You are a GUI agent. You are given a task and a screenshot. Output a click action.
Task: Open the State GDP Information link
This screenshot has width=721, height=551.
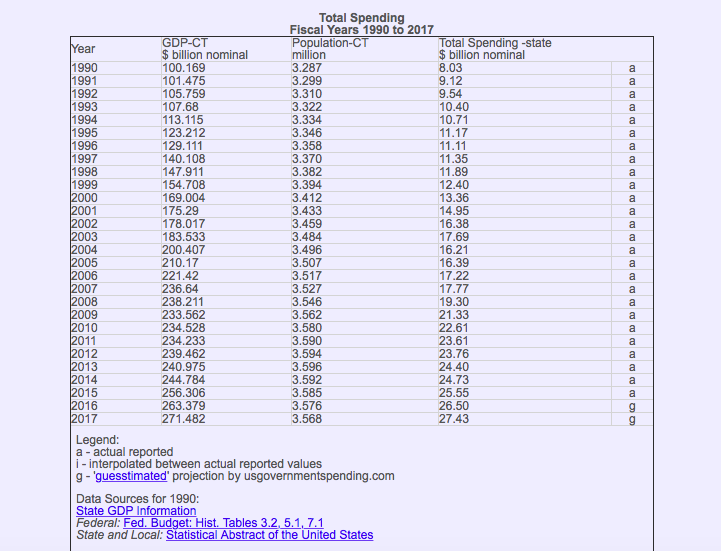pyautogui.click(x=136, y=511)
